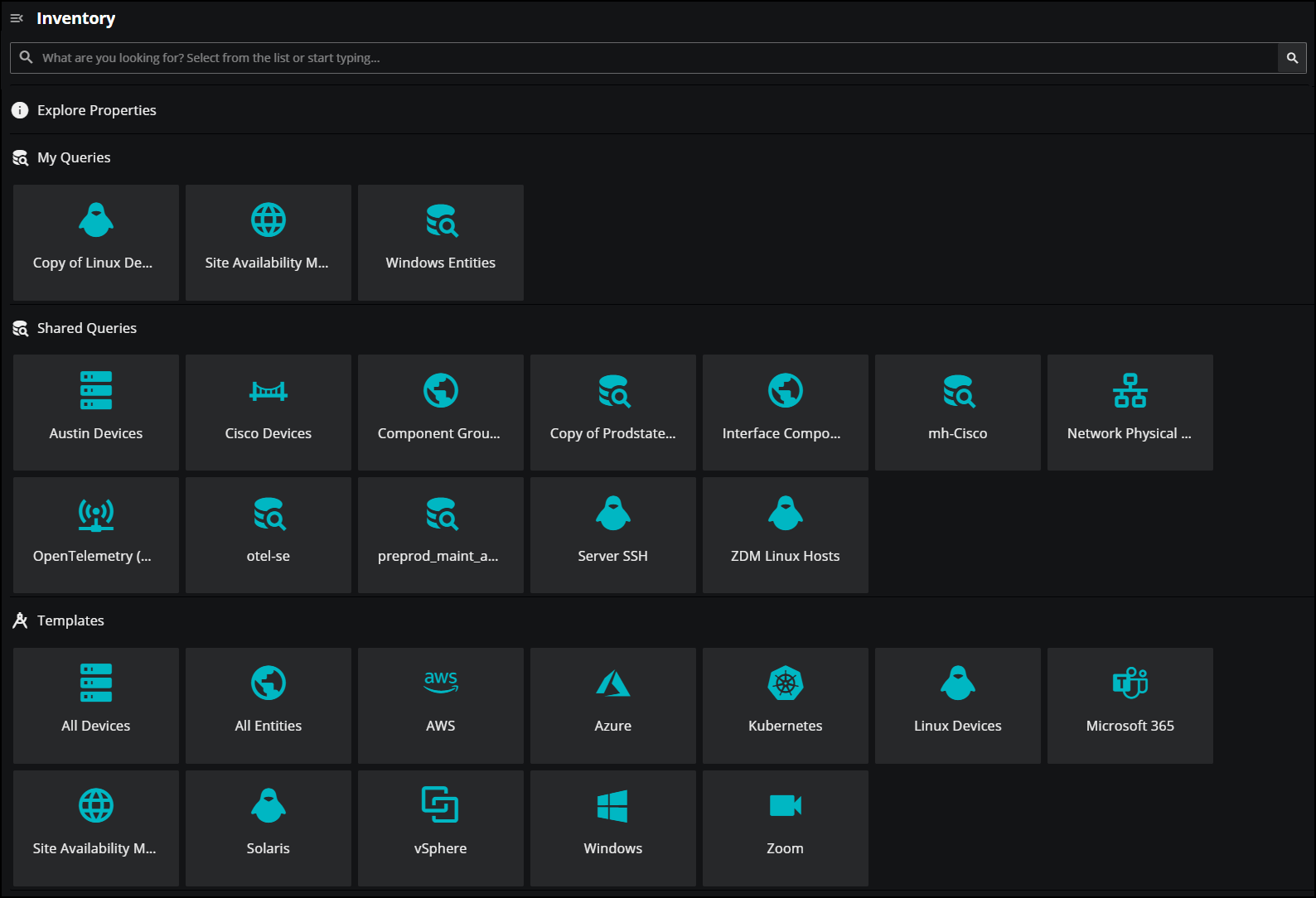The image size is (1316, 898).
Task: Collapse the navigation menu icon beside Inventory
Action: coord(17,18)
